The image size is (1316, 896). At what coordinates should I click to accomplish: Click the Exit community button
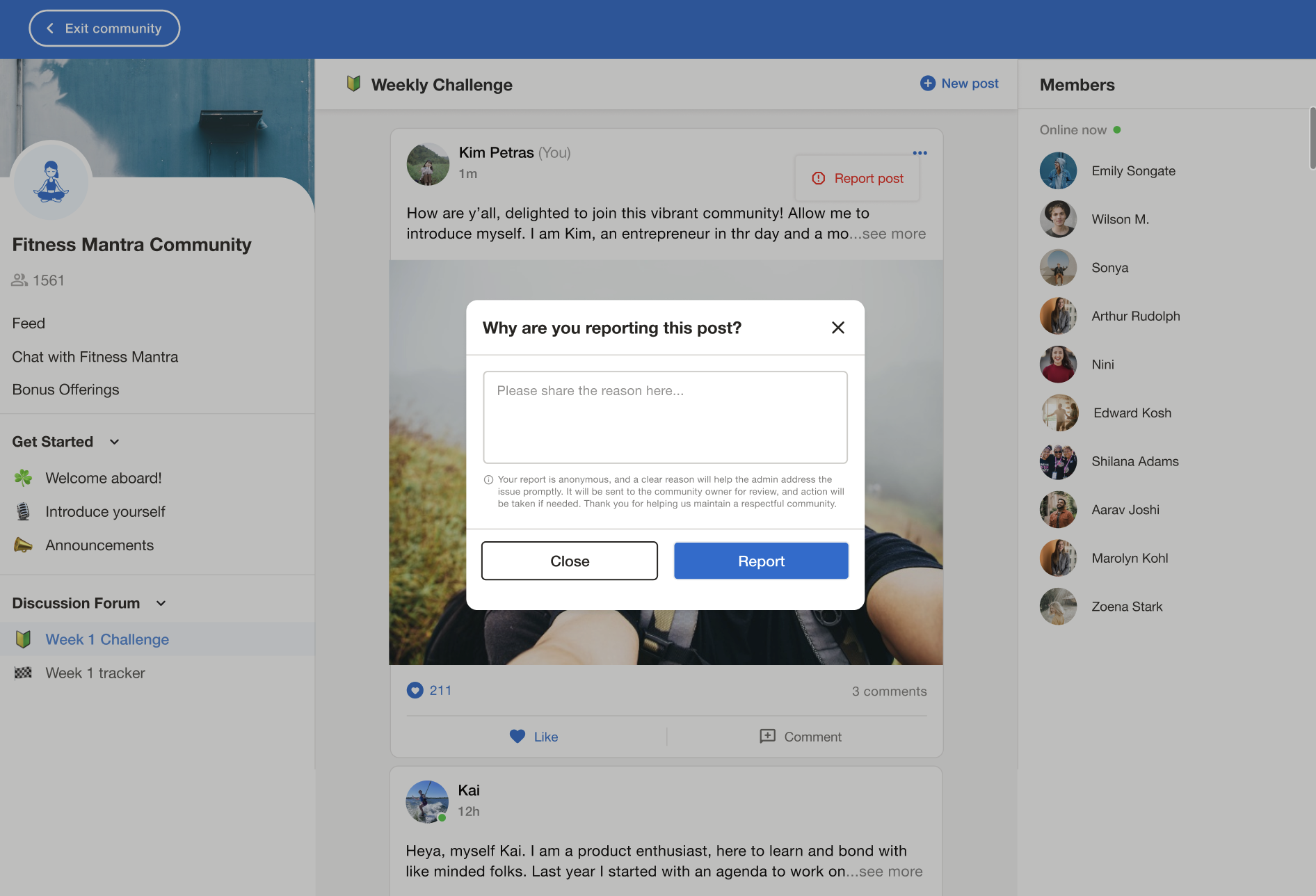point(104,29)
